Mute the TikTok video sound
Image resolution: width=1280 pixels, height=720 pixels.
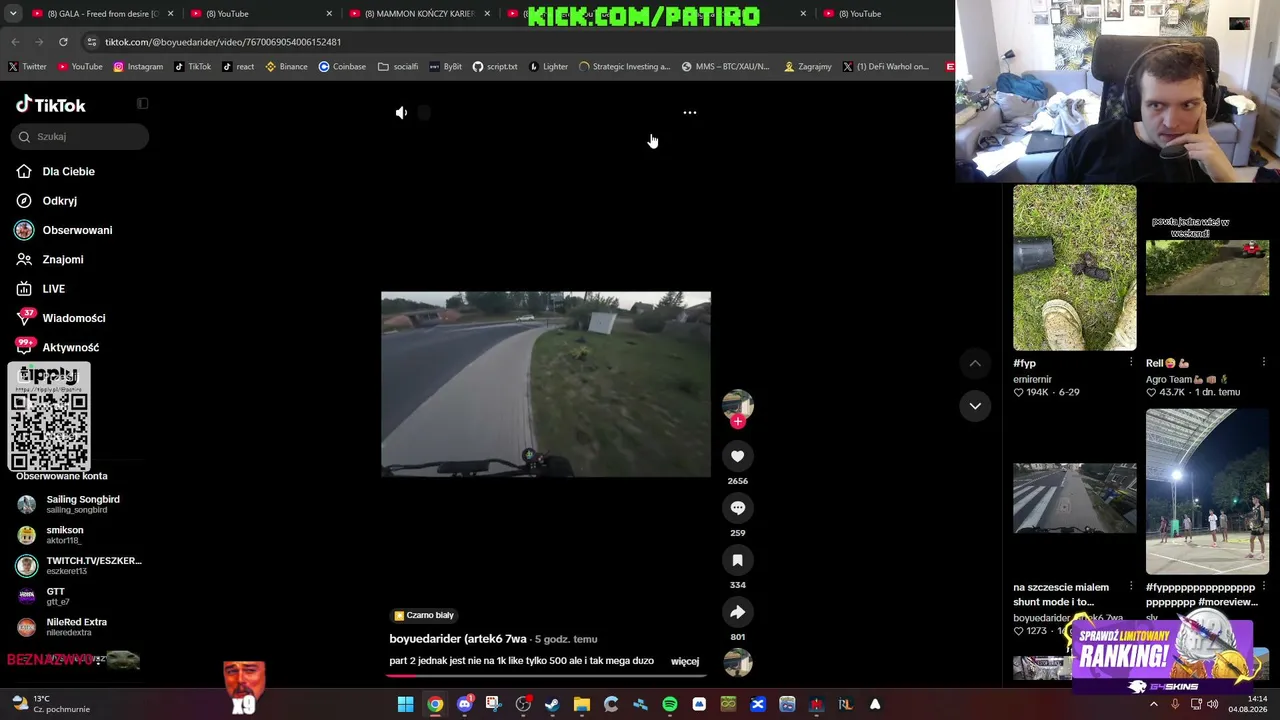pos(401,113)
